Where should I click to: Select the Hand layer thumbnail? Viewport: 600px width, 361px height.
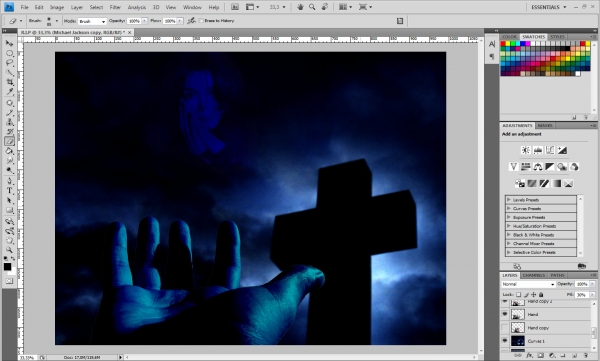(x=518, y=314)
